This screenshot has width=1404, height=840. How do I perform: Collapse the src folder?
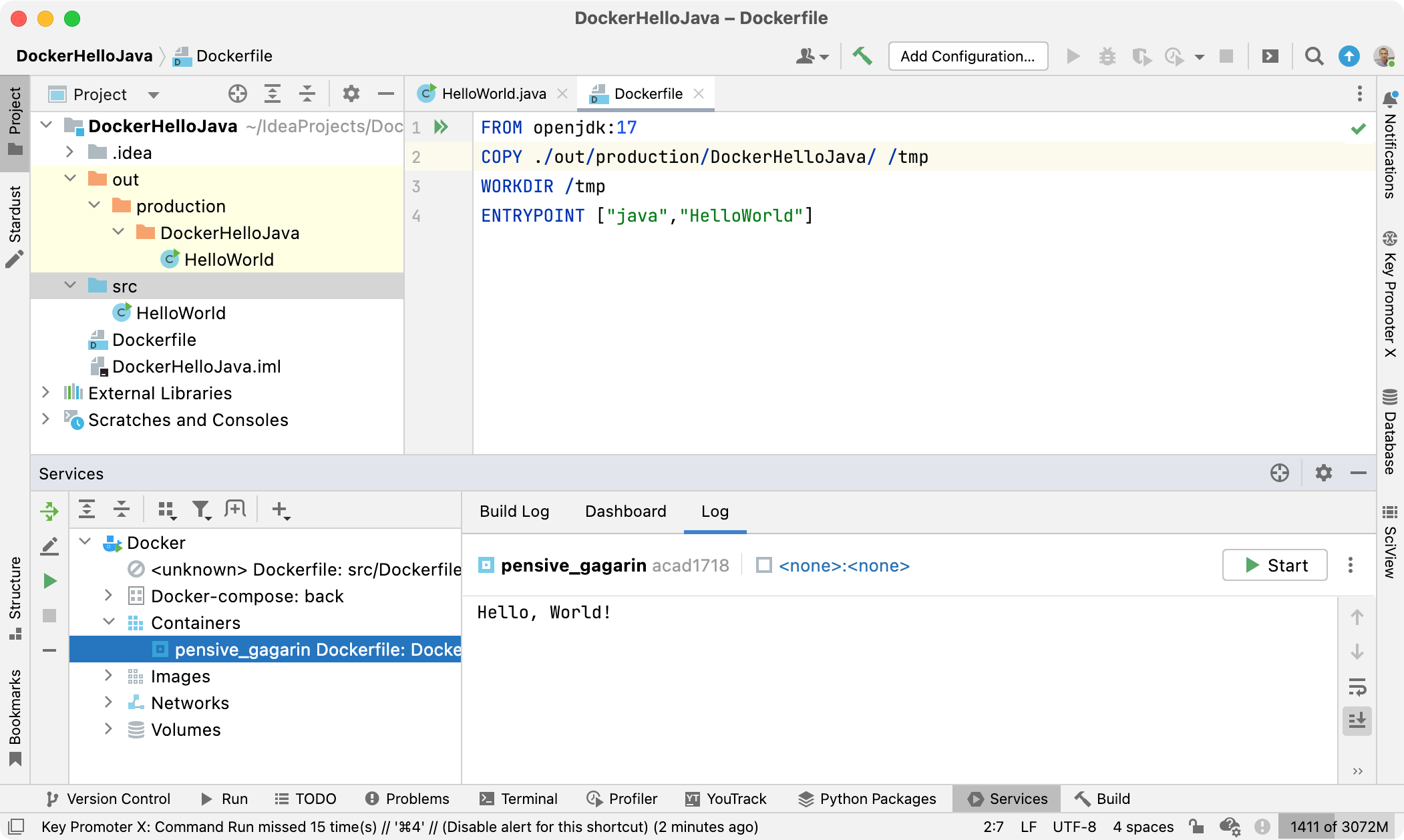tap(69, 286)
